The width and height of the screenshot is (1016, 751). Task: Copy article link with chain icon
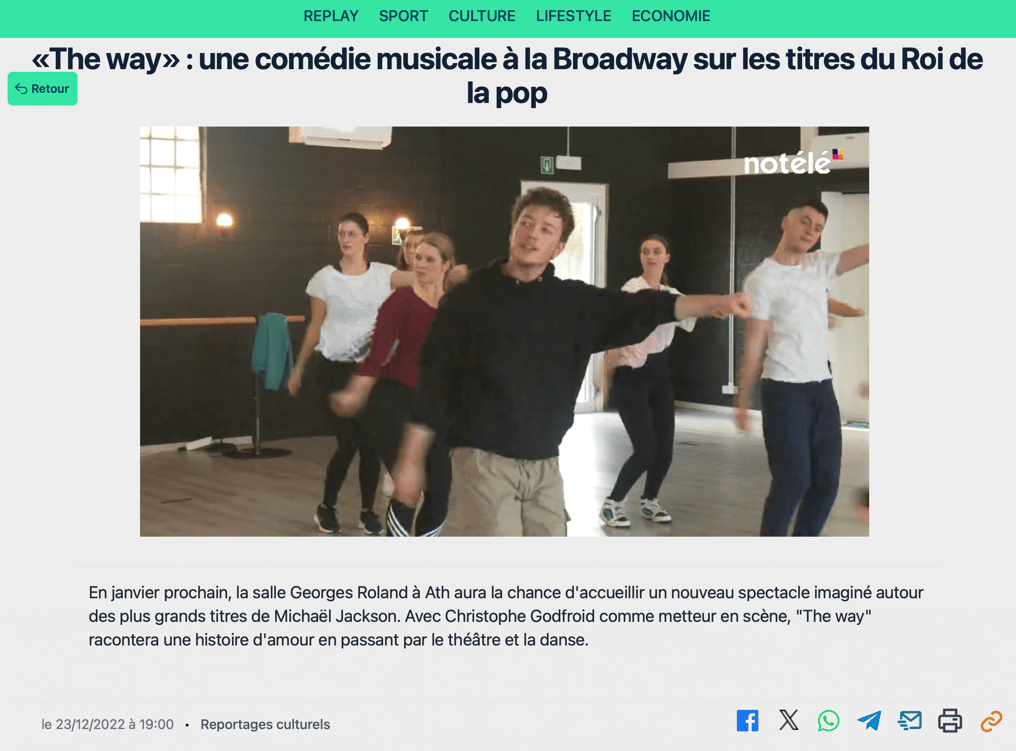click(991, 721)
